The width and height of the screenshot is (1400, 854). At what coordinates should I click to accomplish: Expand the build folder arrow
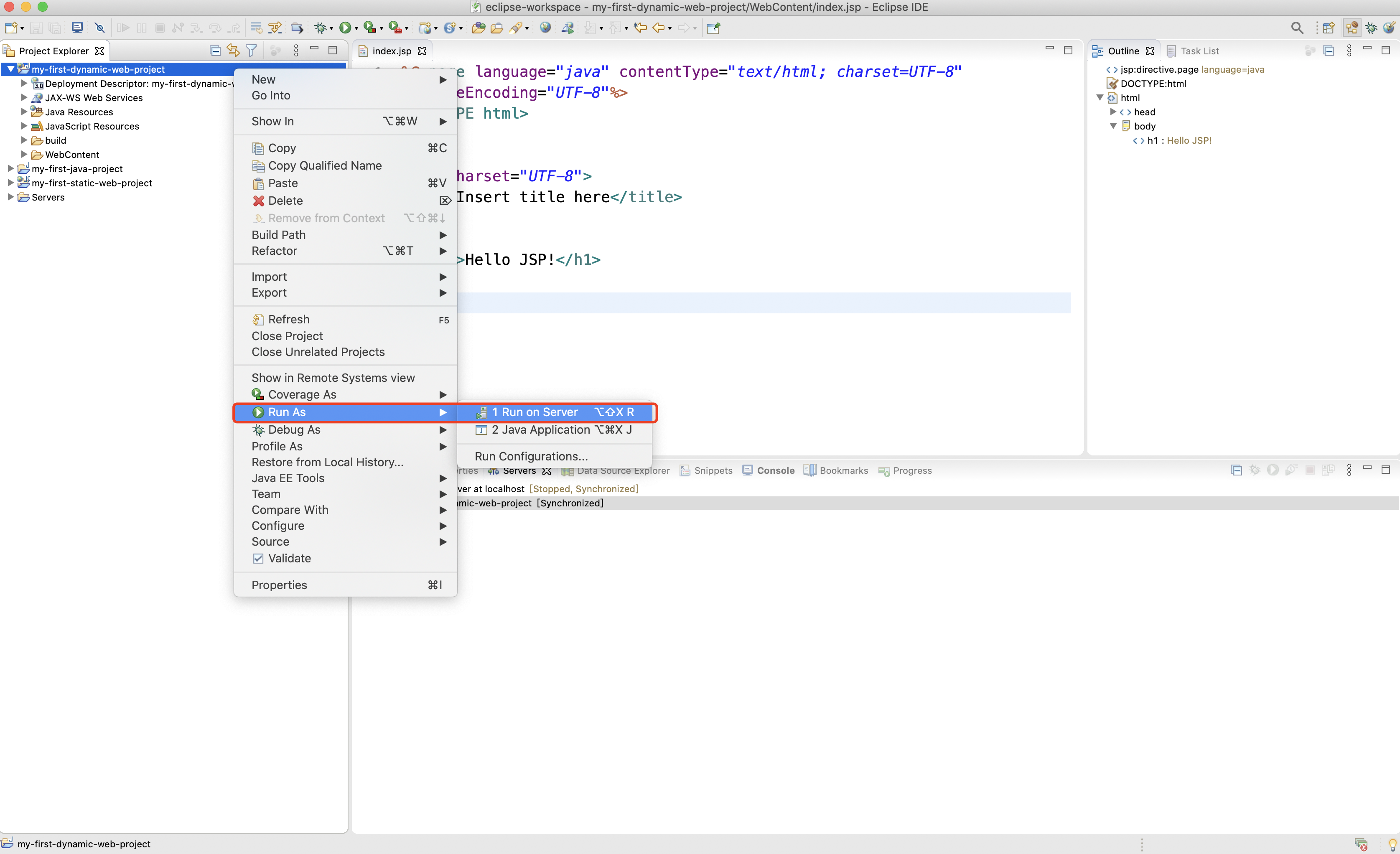pos(24,140)
